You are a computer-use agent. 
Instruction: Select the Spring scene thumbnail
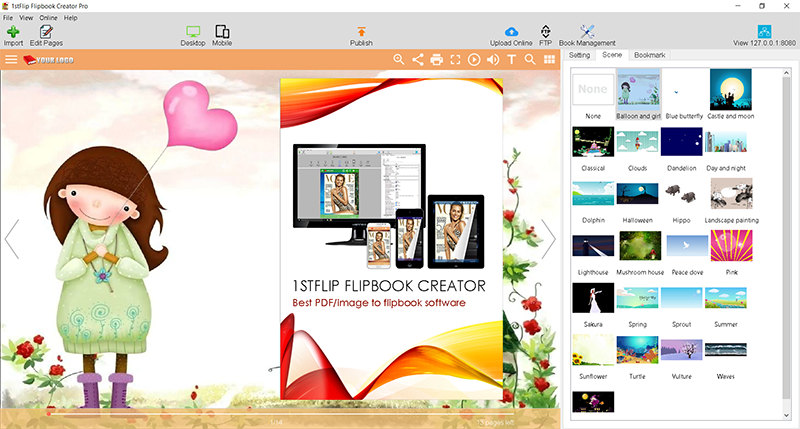637,297
